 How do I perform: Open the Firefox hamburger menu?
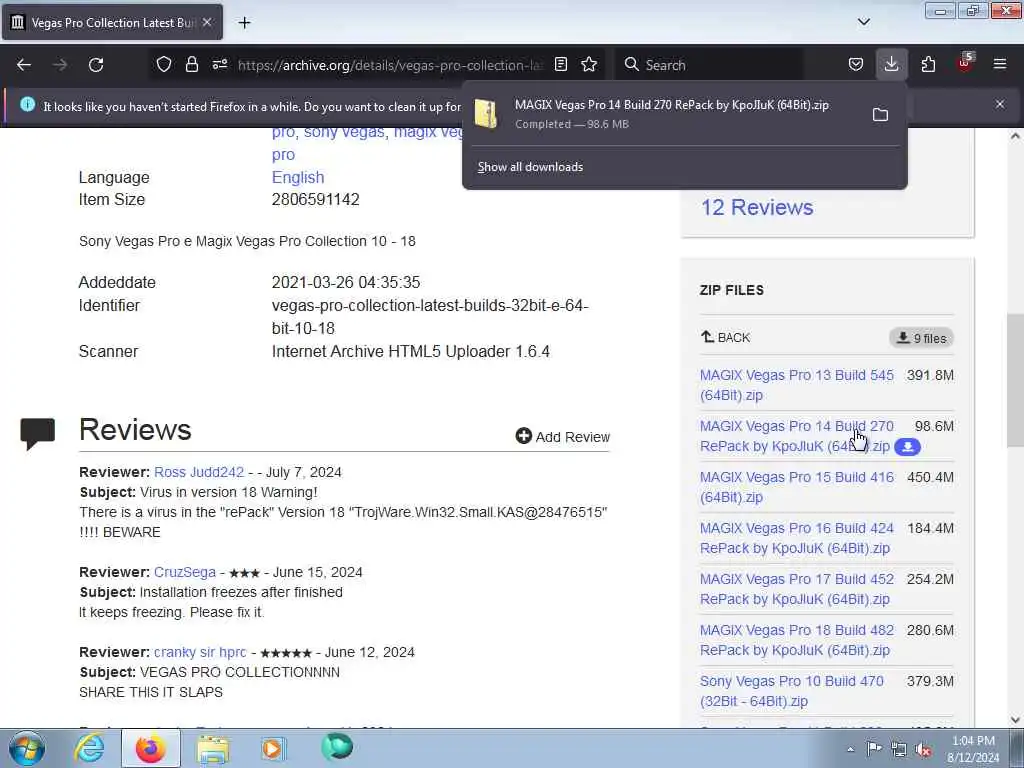pos(1000,64)
